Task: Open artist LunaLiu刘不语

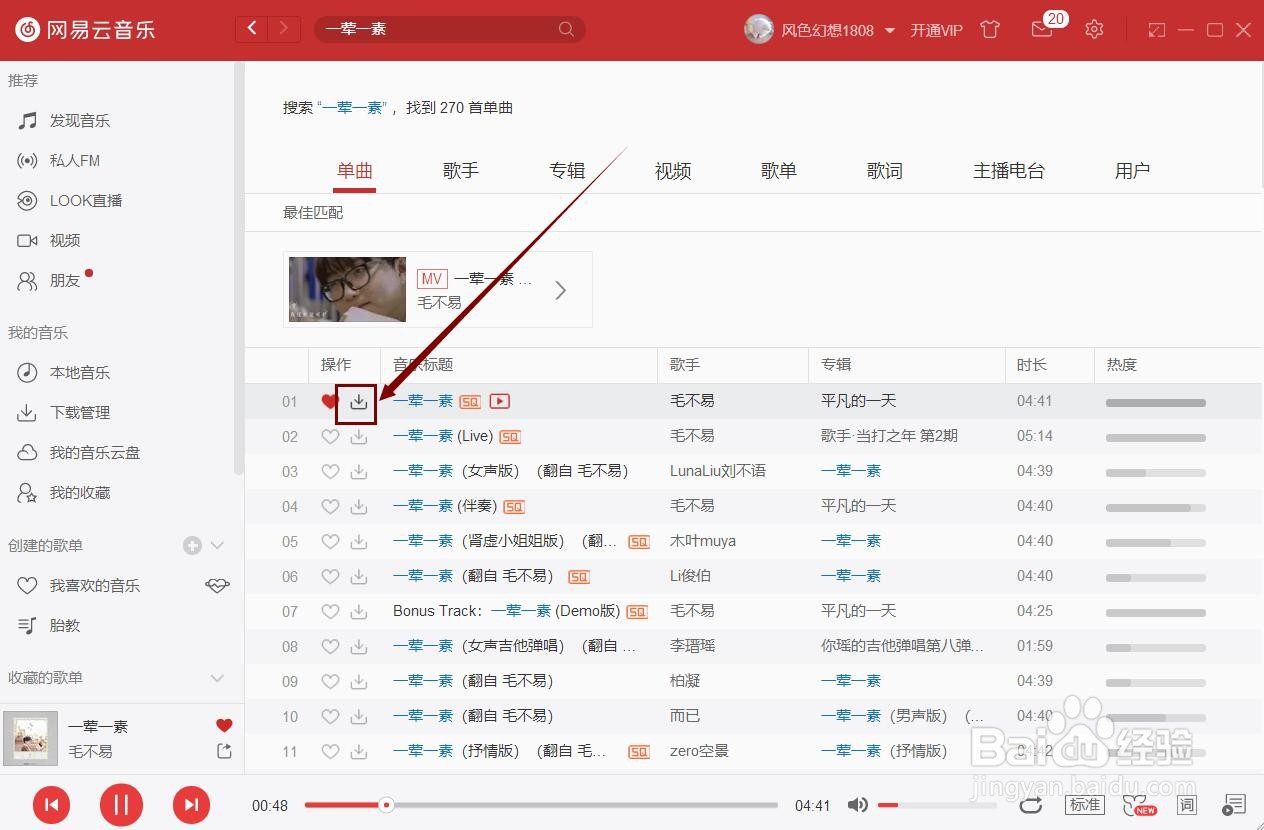Action: (718, 471)
